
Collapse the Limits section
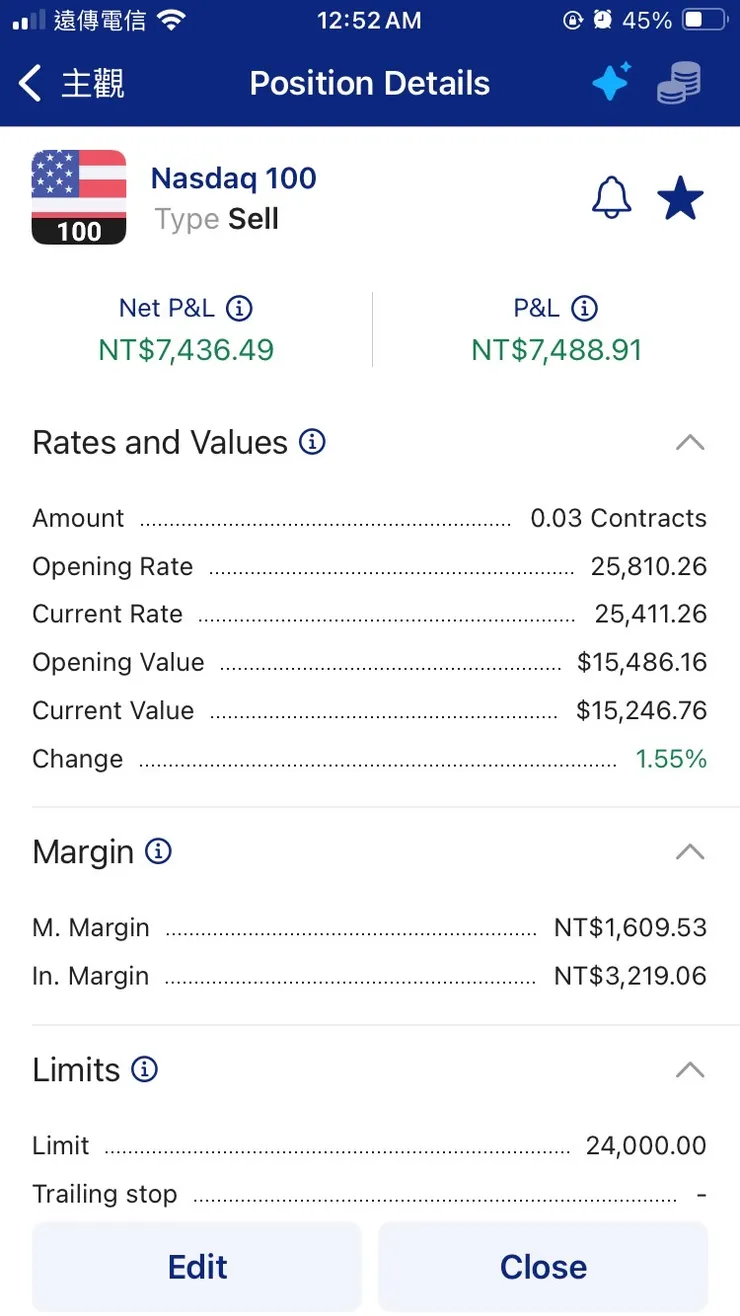(690, 1069)
